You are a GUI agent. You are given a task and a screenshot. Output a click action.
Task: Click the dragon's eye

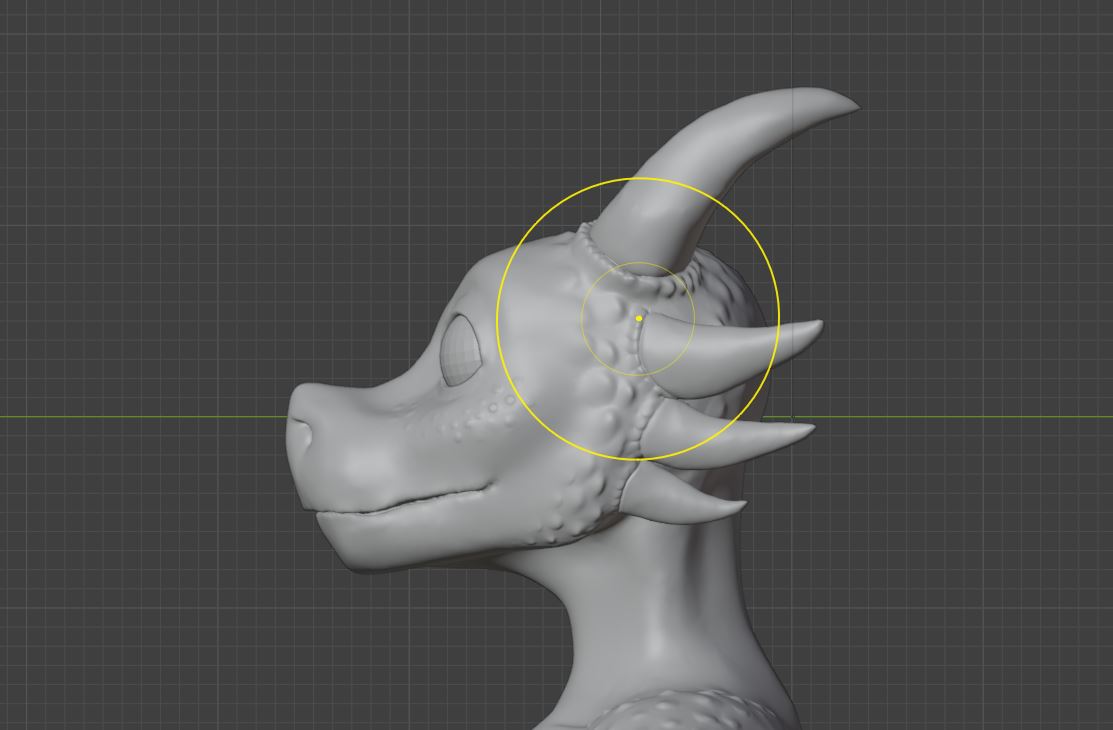[x=460, y=350]
